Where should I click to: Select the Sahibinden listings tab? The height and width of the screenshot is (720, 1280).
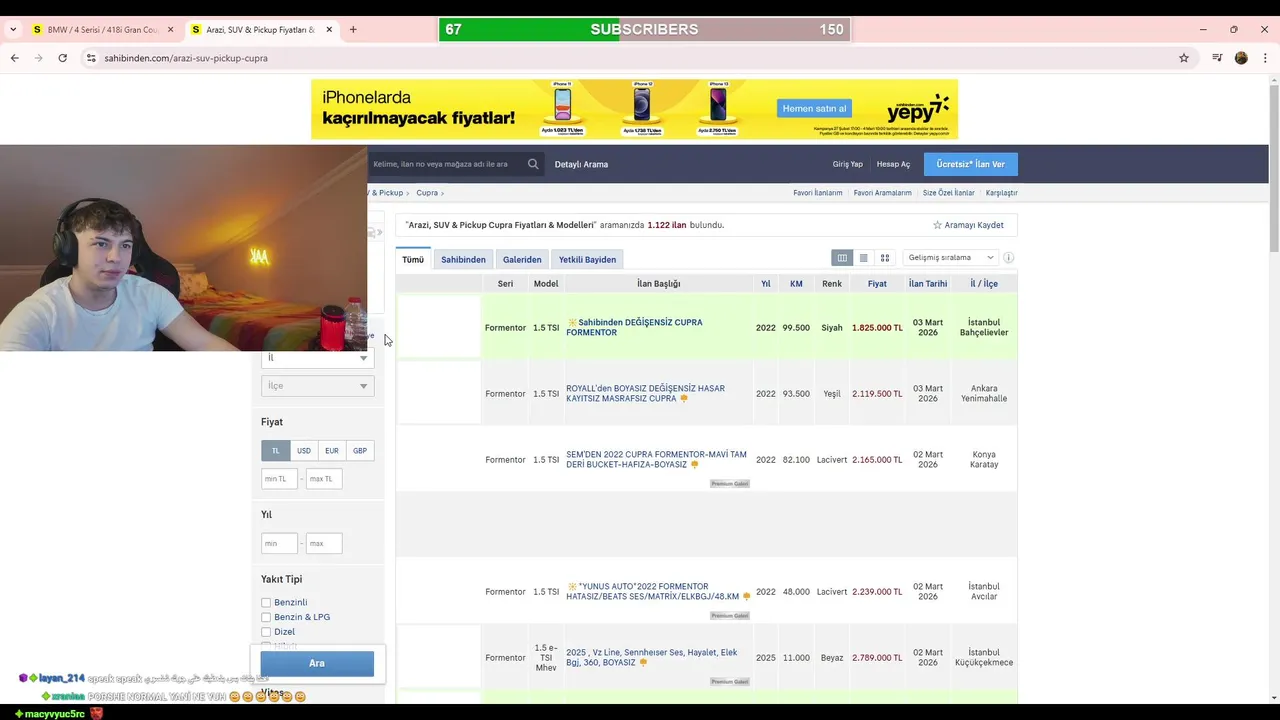pyautogui.click(x=463, y=259)
